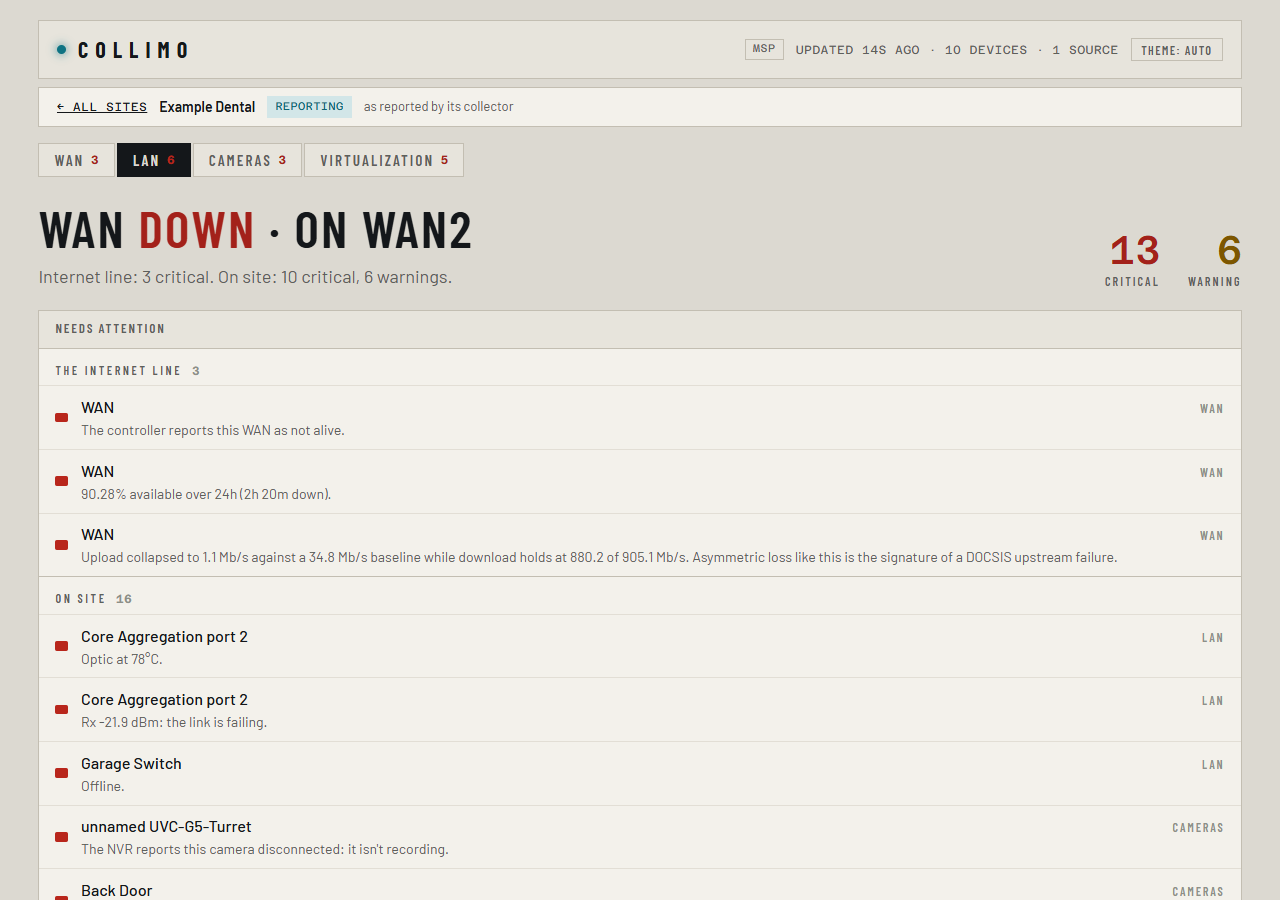This screenshot has height=900, width=1280.
Task: Click red status marker beside 90.28% availability alert
Action: (x=62, y=481)
